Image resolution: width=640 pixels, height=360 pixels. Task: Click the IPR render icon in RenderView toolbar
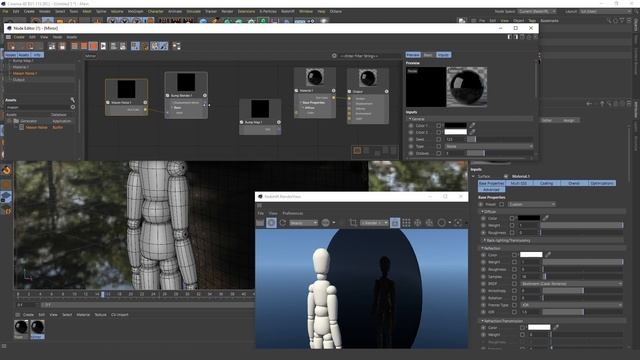click(x=271, y=223)
